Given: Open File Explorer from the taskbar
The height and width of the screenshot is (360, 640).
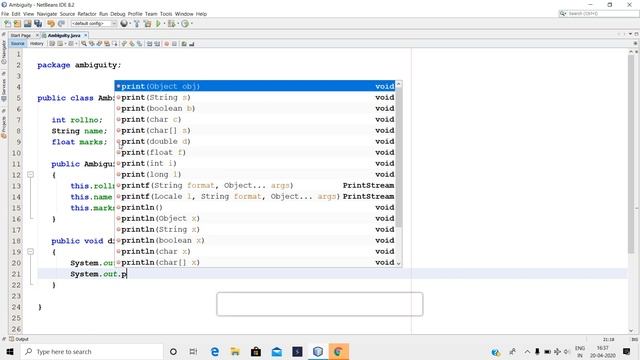Looking at the screenshot, I should 235,351.
